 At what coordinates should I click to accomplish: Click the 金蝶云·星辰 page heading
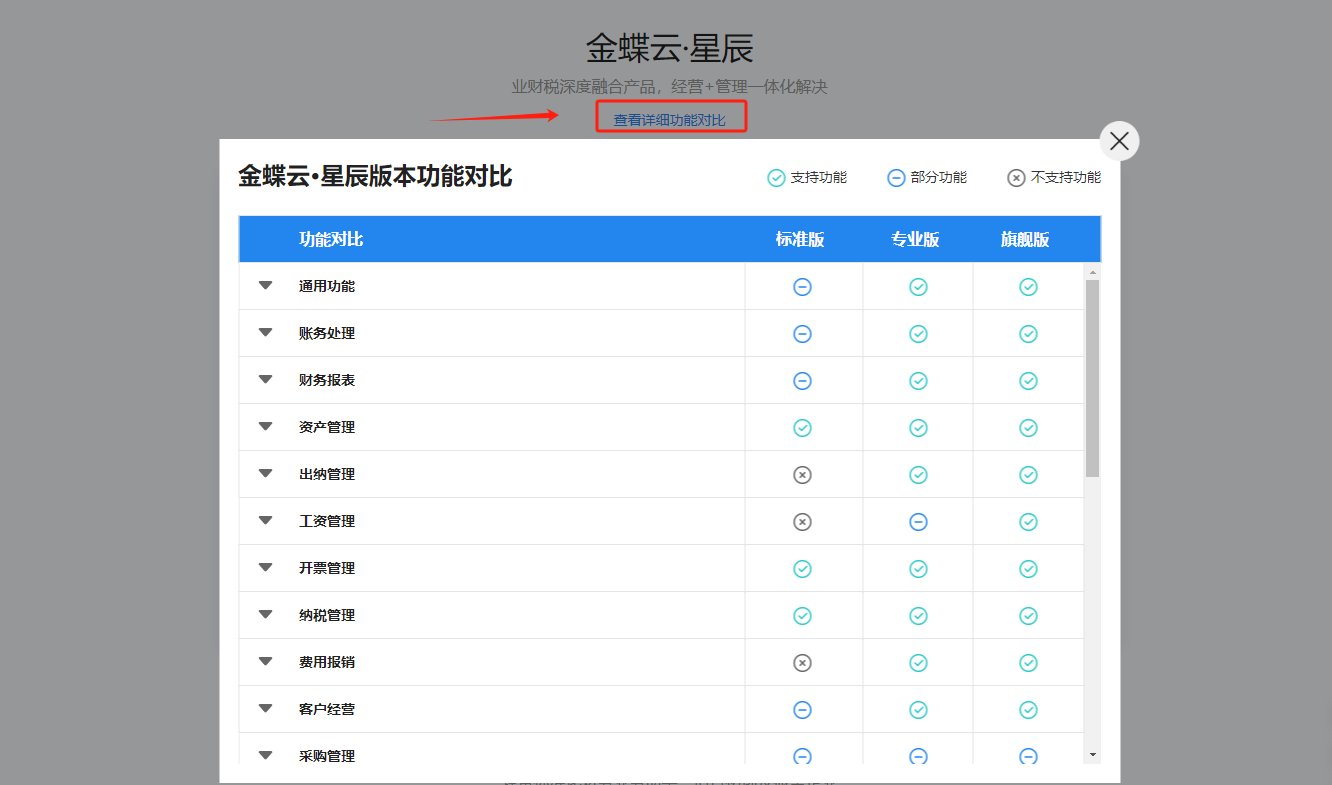[669, 48]
